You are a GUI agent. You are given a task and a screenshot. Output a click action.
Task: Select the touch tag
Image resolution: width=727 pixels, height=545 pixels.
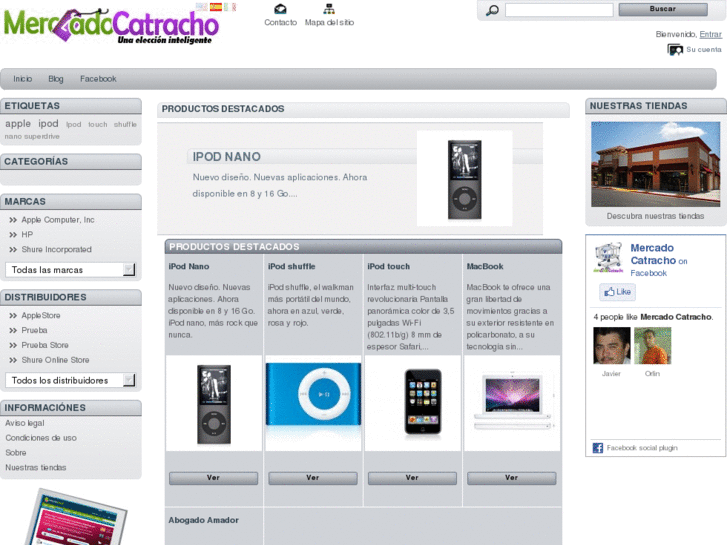[98, 125]
